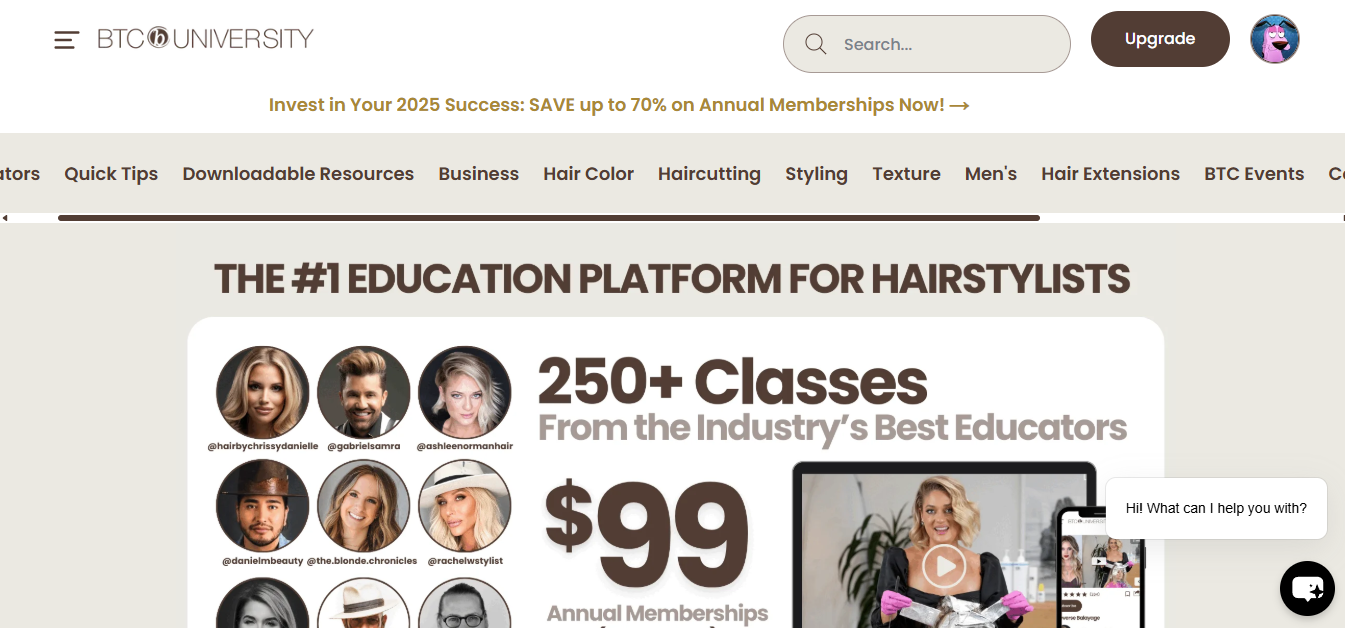
Task: Click the left scroll arrow of category bar
Action: pyautogui.click(x=5, y=218)
